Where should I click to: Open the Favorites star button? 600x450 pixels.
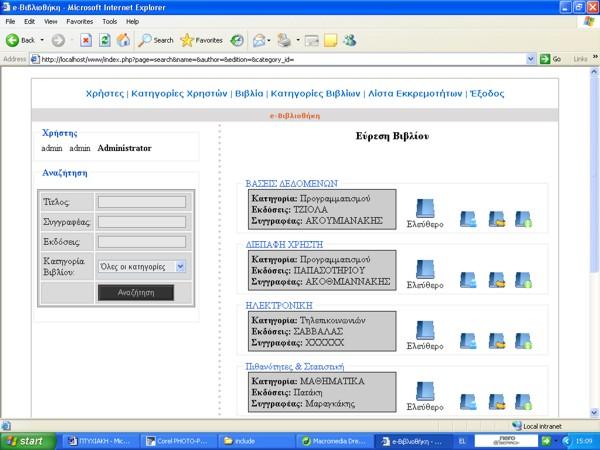(x=202, y=40)
